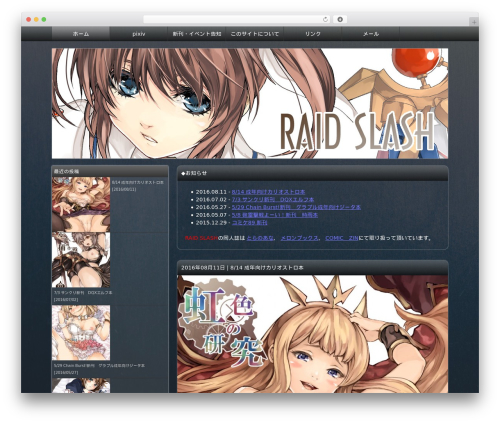Minimize the window with yellow button
This screenshot has width=500, height=423.
coord(36,19)
